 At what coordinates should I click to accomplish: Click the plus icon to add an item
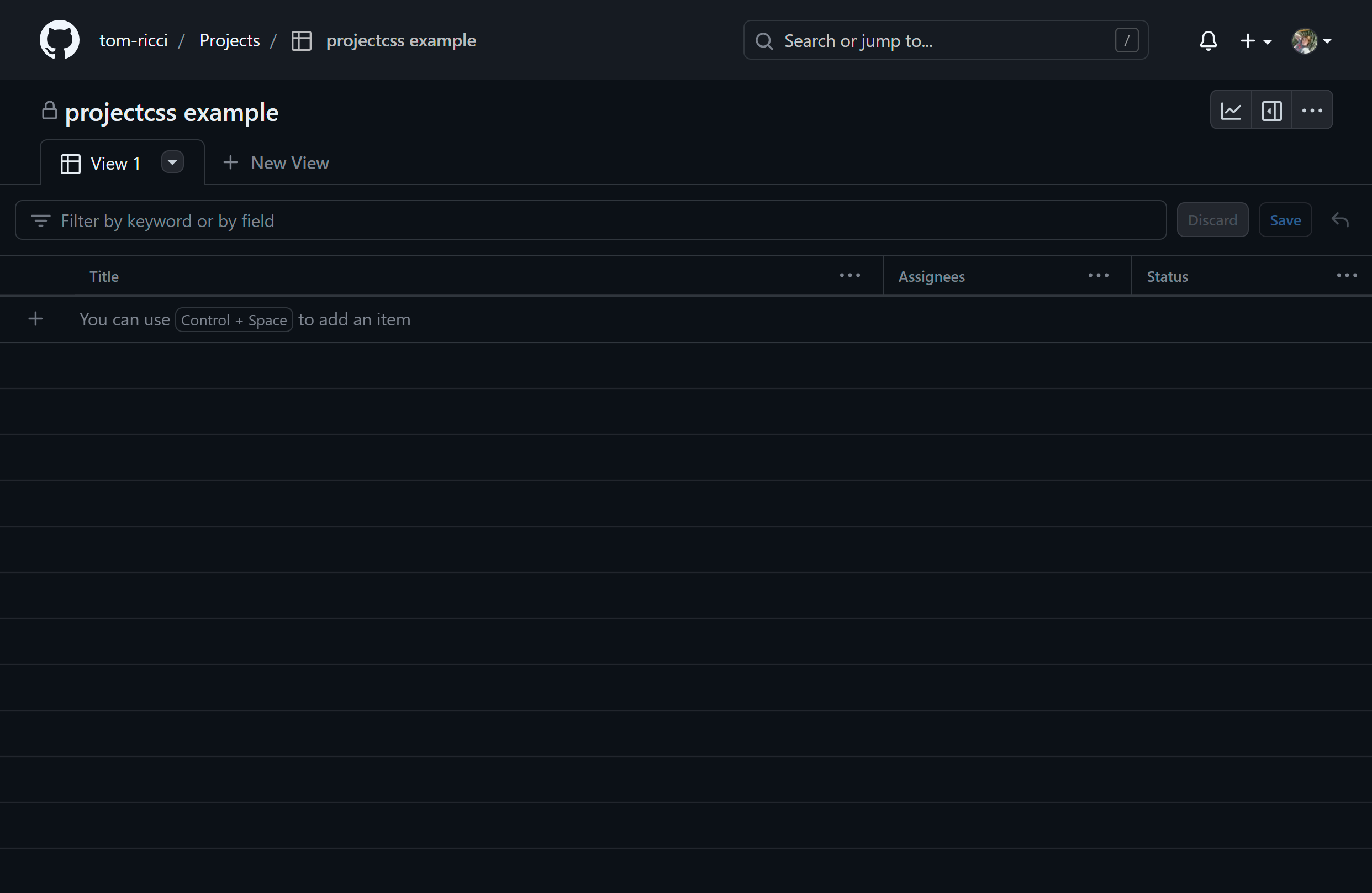[x=35, y=318]
